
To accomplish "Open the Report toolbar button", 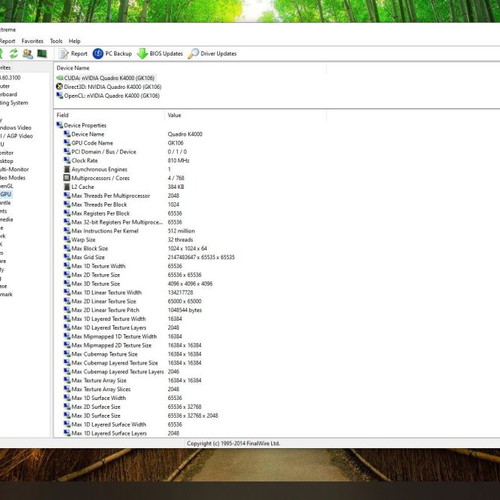I will pyautogui.click(x=73, y=54).
